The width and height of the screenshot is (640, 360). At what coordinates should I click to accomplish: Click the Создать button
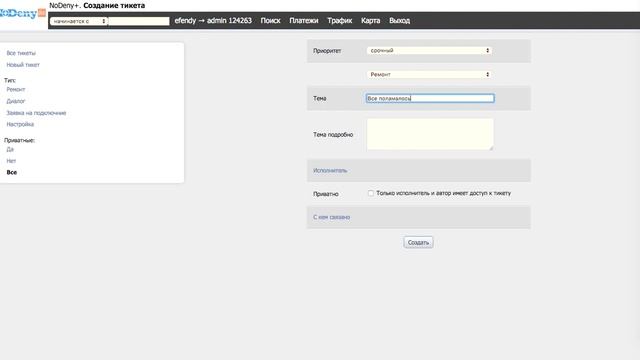pyautogui.click(x=418, y=242)
